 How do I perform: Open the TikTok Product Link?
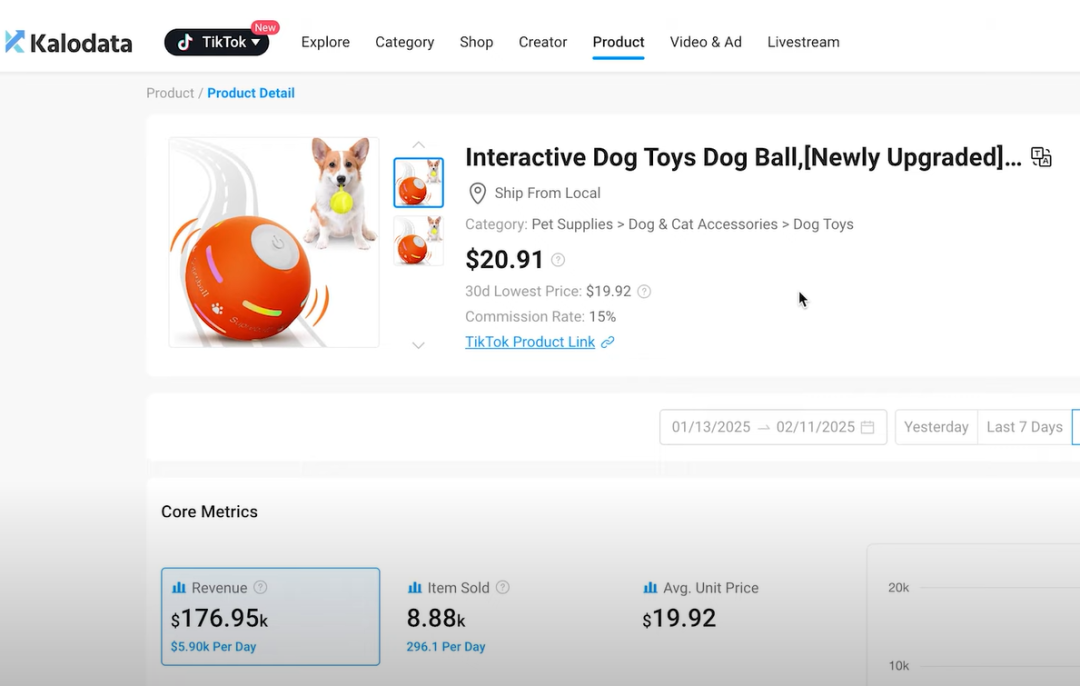point(530,342)
